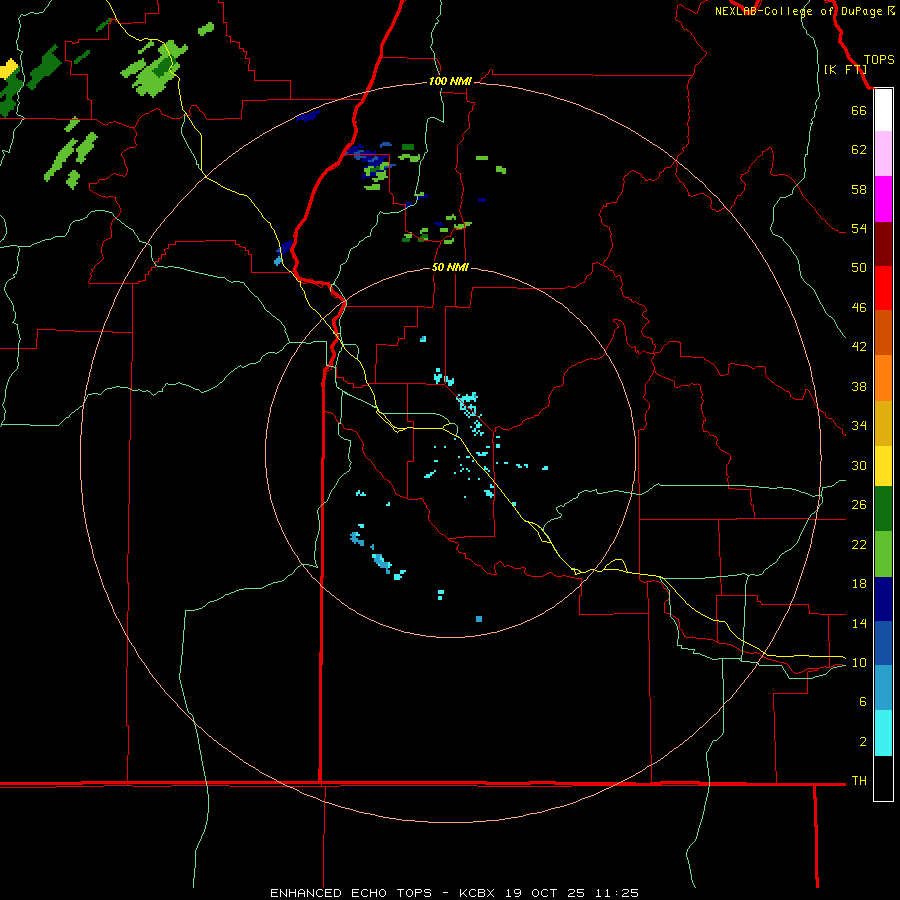Select the light pink swatch in echo tops legend
The image size is (900, 900).
click(883, 153)
